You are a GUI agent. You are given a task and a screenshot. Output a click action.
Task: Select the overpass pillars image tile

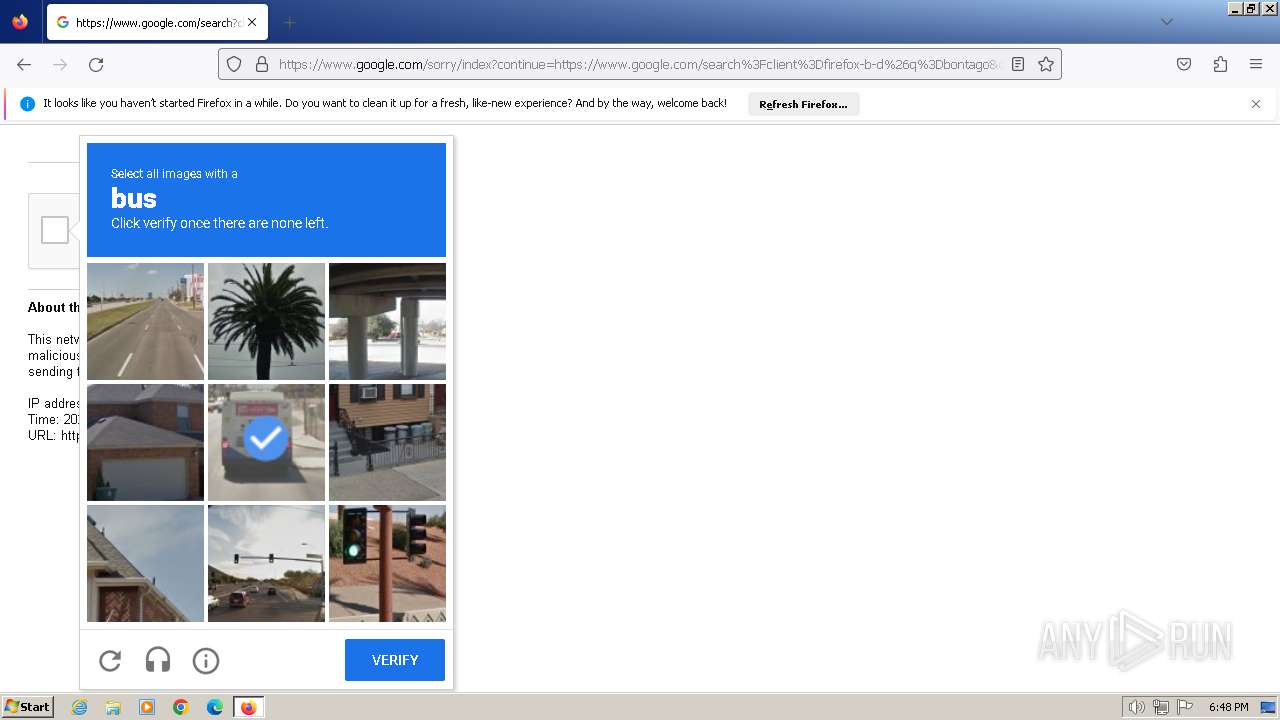coord(387,321)
